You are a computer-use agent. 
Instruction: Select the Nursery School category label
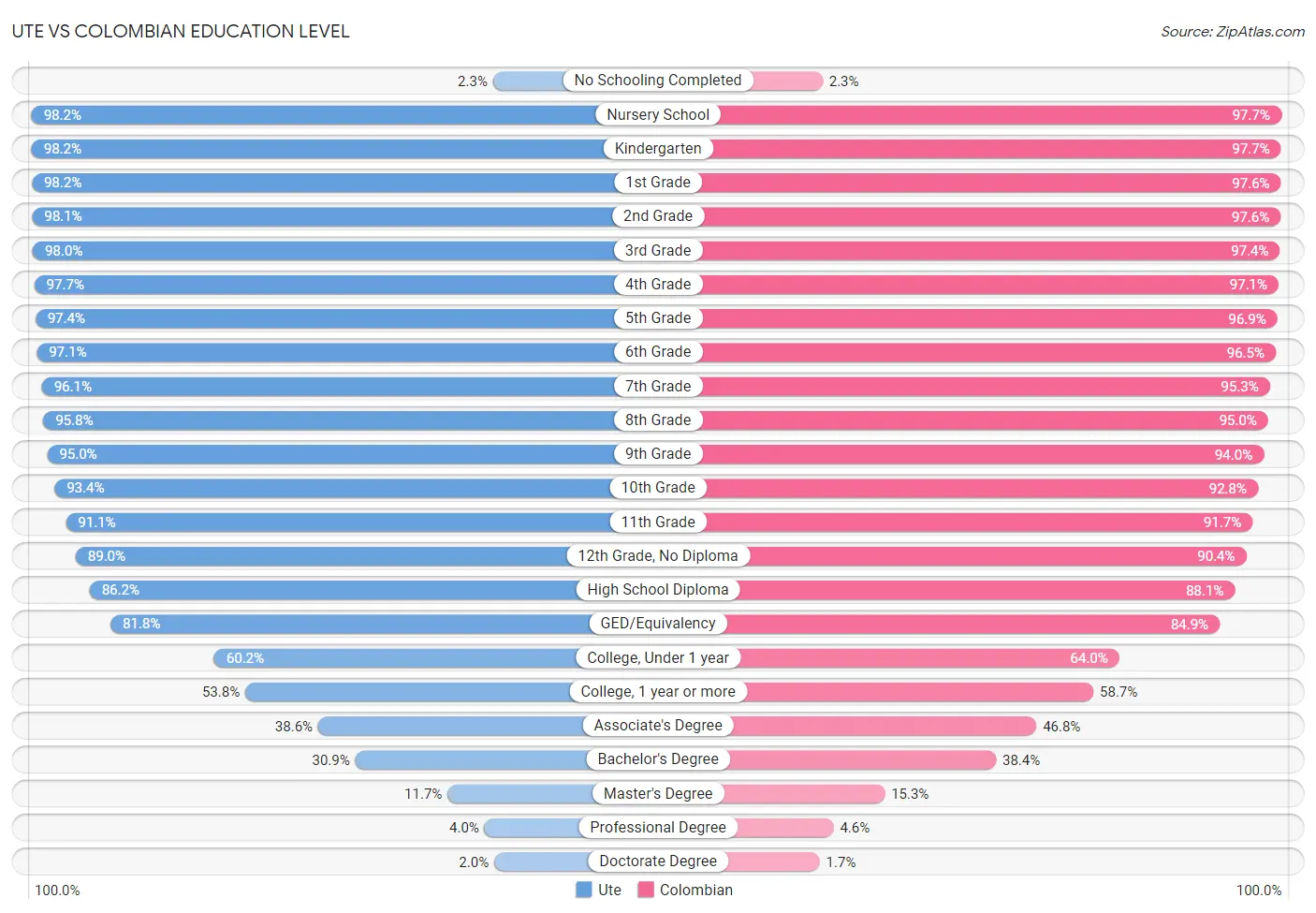658,114
